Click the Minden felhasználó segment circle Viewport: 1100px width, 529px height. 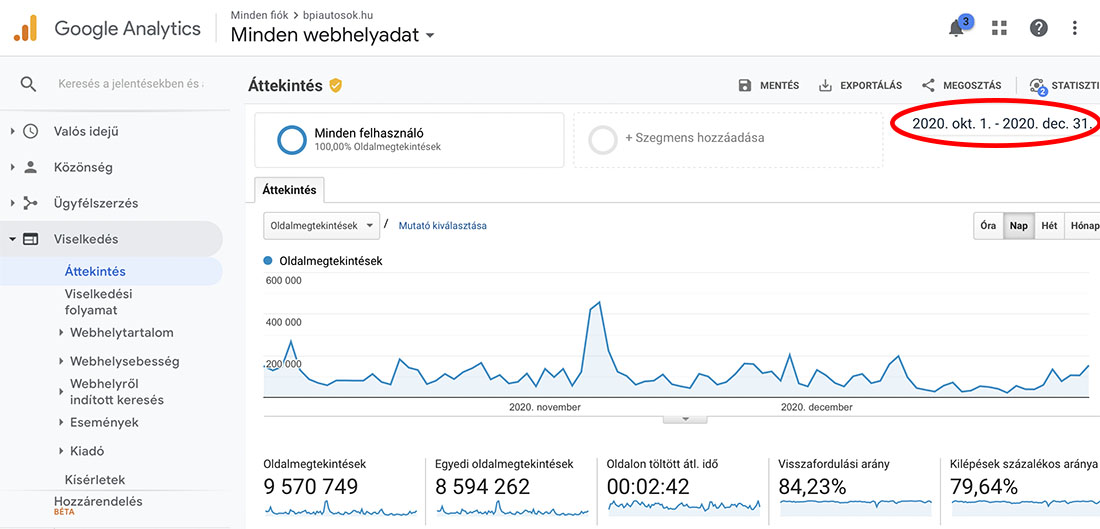coord(291,140)
